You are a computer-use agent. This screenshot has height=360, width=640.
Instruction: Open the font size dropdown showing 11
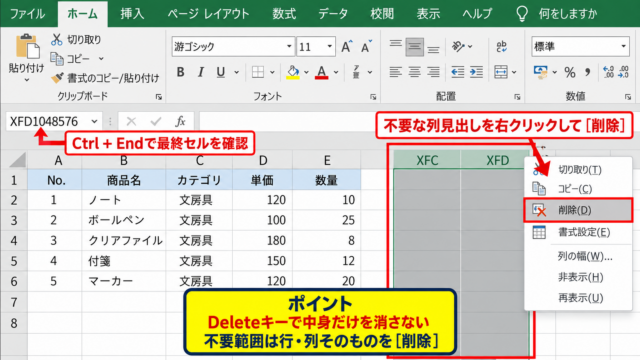coord(329,47)
